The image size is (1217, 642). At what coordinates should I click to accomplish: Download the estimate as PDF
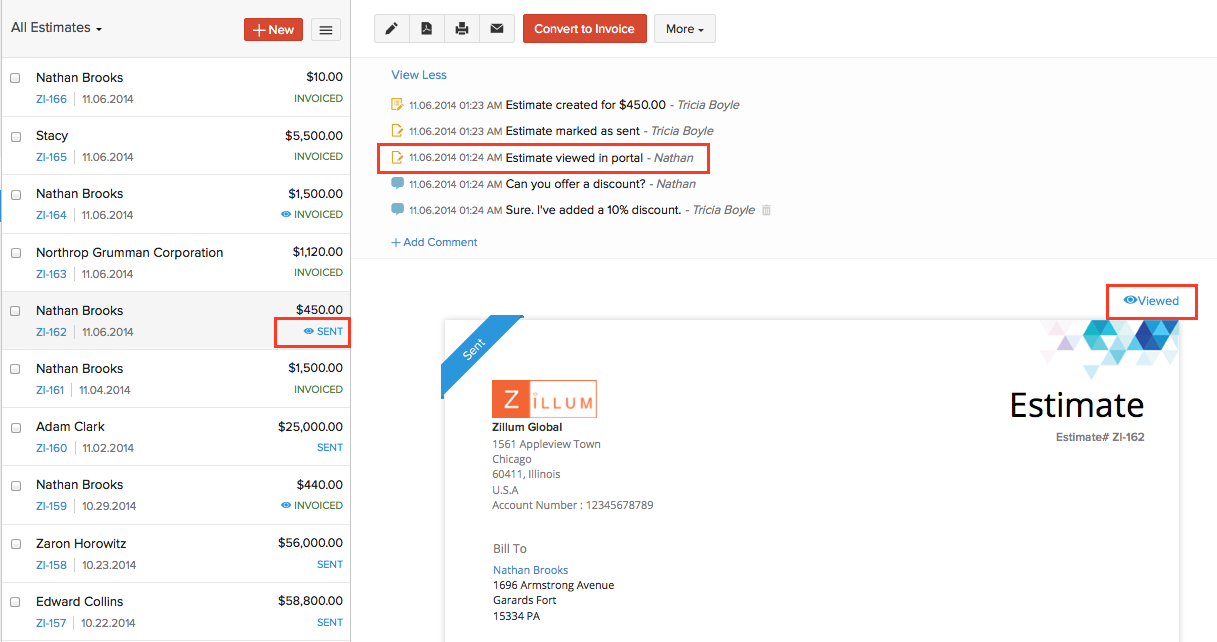coord(426,29)
